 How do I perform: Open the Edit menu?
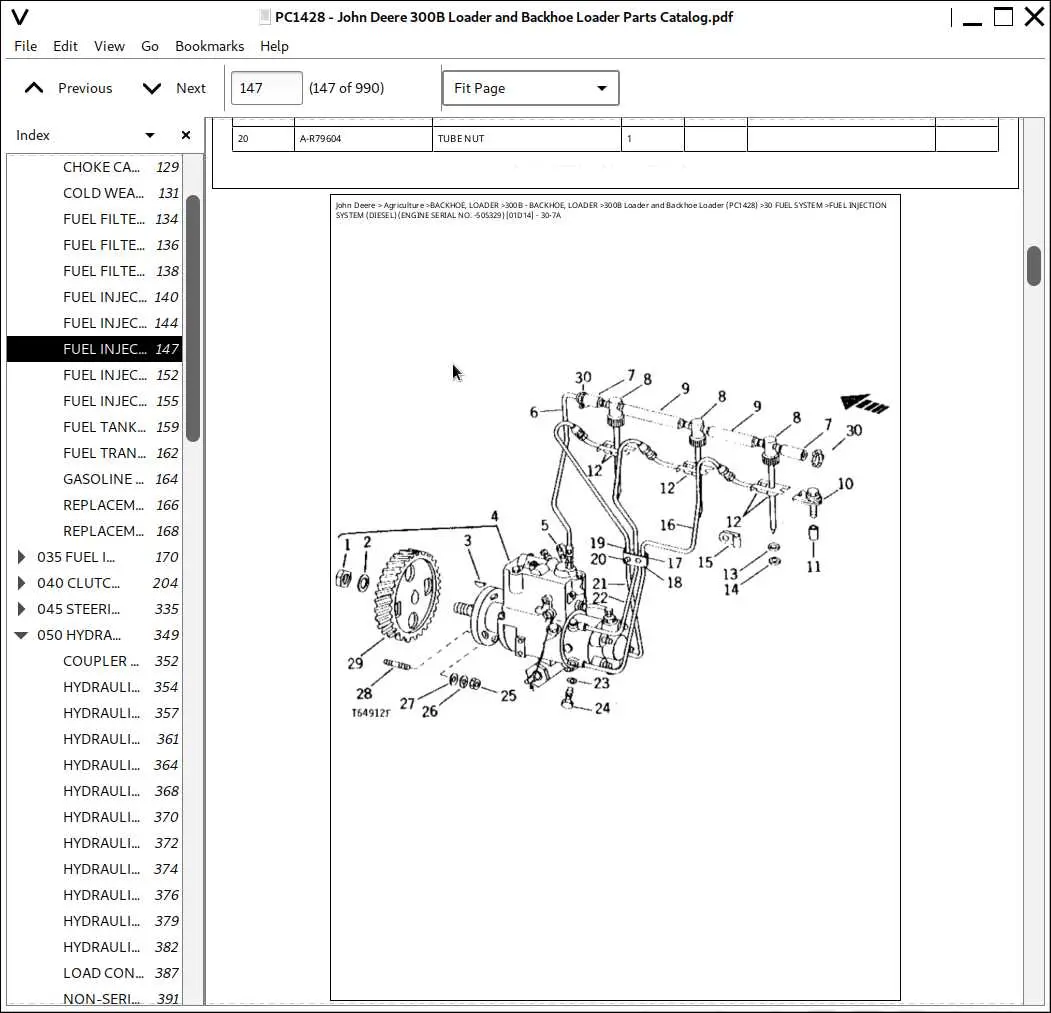pos(65,46)
